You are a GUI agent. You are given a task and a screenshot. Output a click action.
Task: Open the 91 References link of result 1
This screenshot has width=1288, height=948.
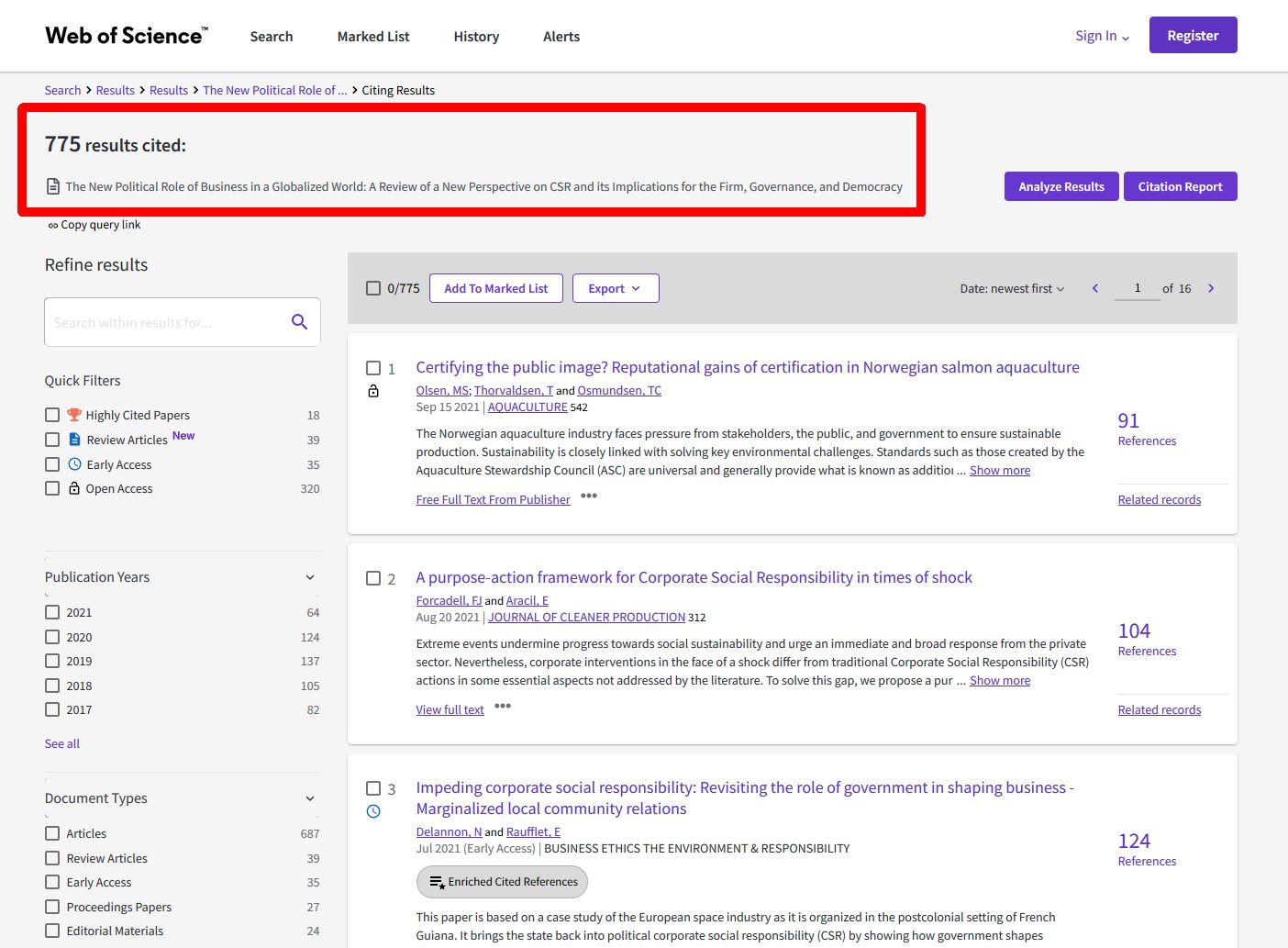[x=1147, y=429]
